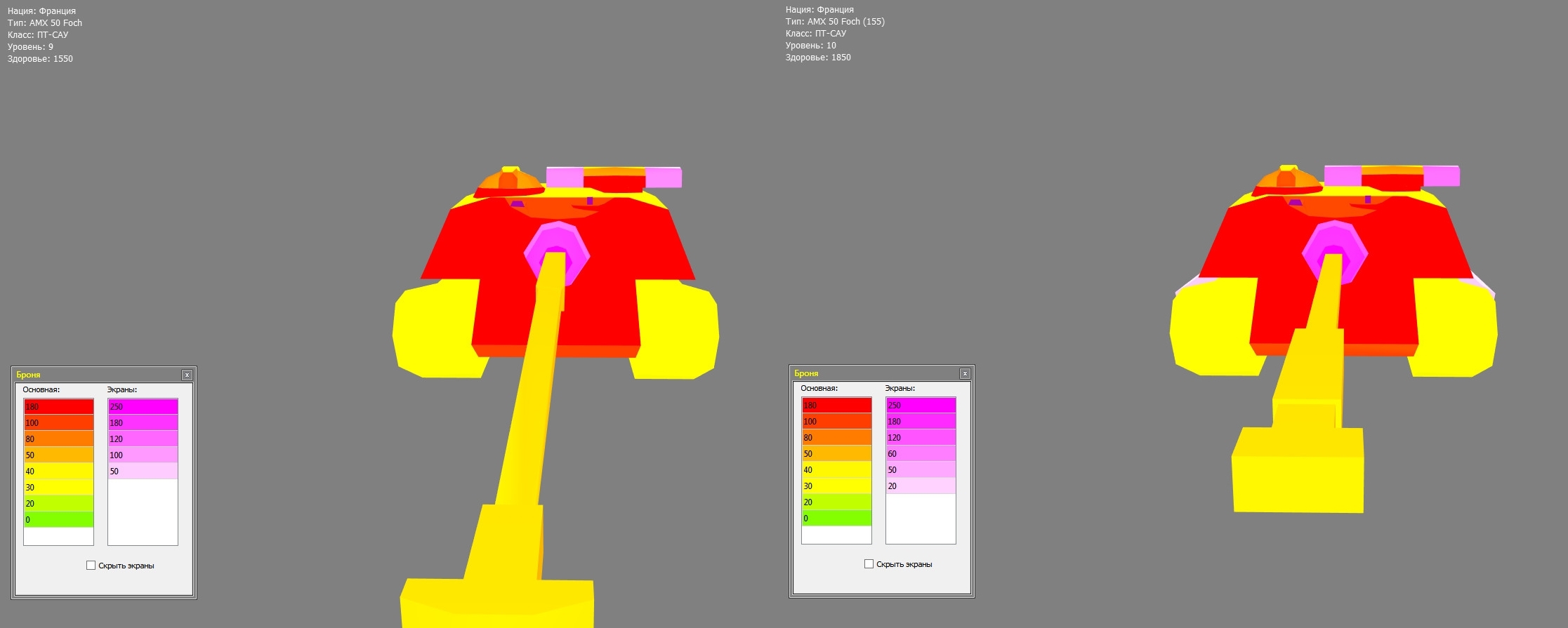The height and width of the screenshot is (628, 1568).
Task: Select magenta 250 screen swatch in left legend
Action: [143, 407]
